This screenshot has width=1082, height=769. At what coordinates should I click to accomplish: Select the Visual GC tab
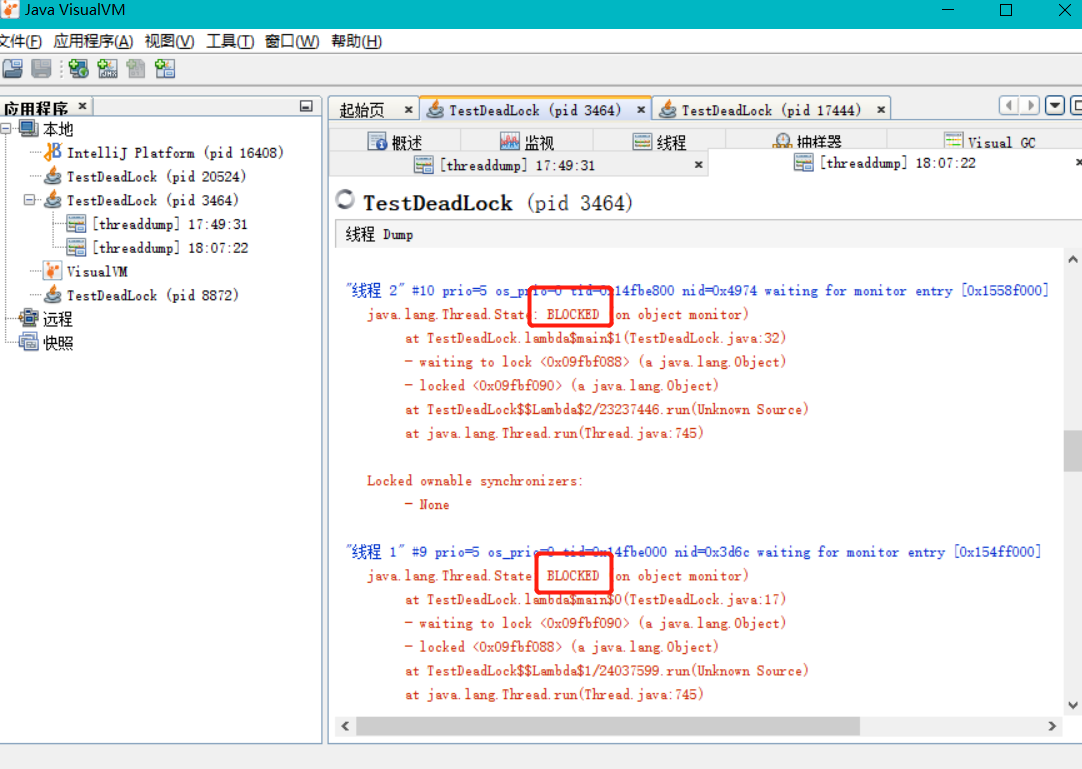pos(990,142)
